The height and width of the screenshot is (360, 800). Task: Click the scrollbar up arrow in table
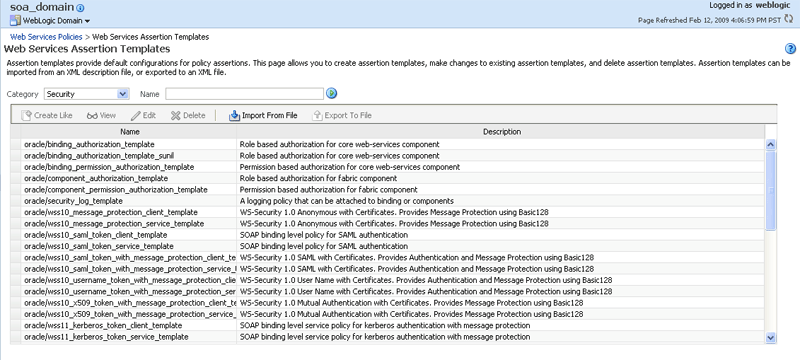click(770, 144)
